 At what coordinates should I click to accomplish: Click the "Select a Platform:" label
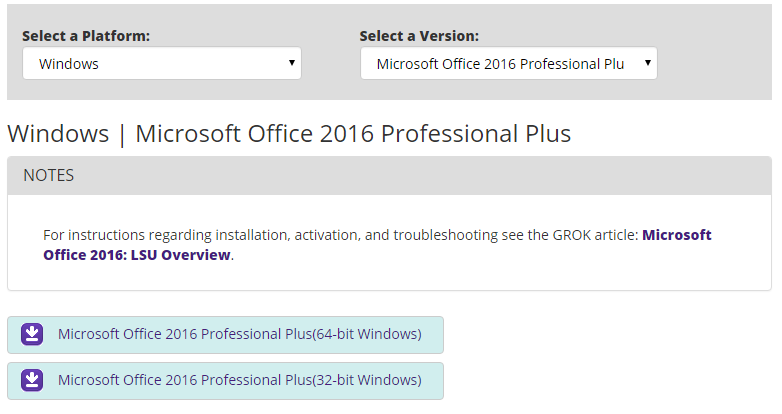(x=86, y=36)
